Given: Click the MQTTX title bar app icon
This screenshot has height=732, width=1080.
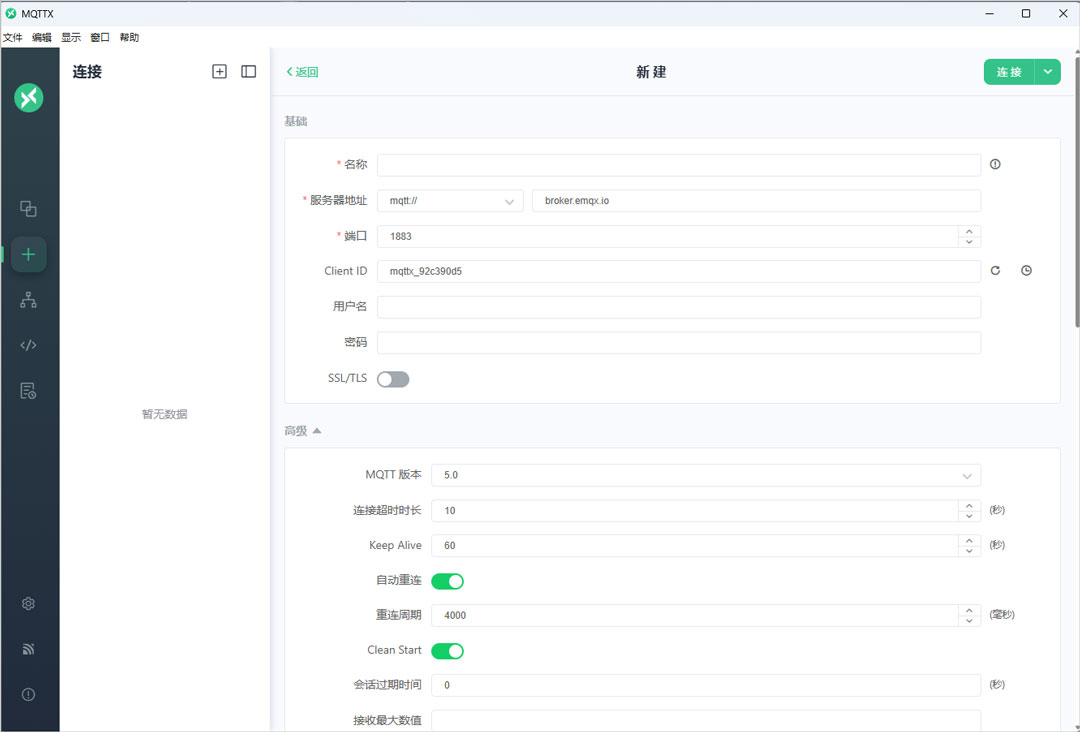Looking at the screenshot, I should pos(11,13).
